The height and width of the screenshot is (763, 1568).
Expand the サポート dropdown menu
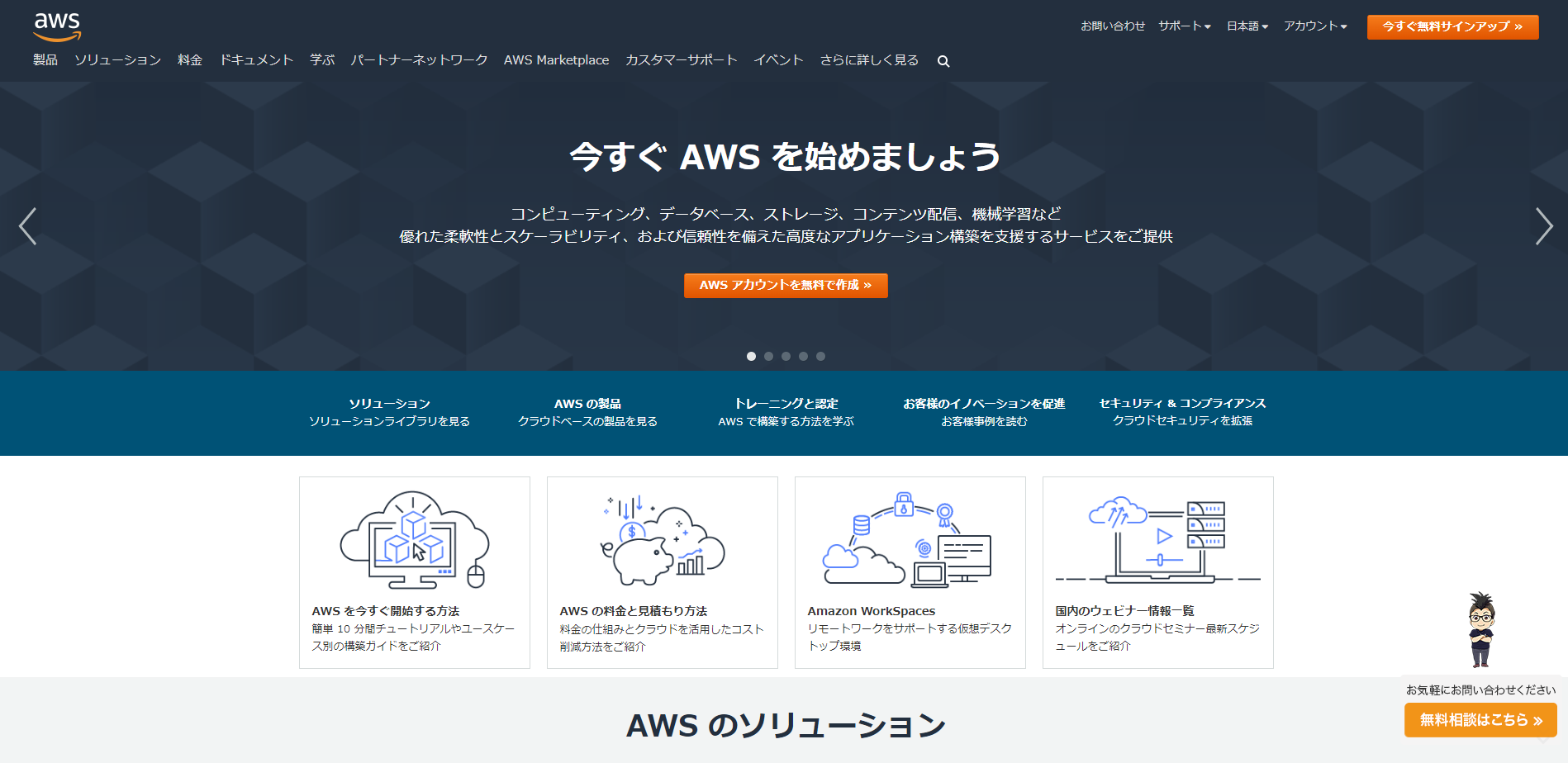pyautogui.click(x=1185, y=26)
